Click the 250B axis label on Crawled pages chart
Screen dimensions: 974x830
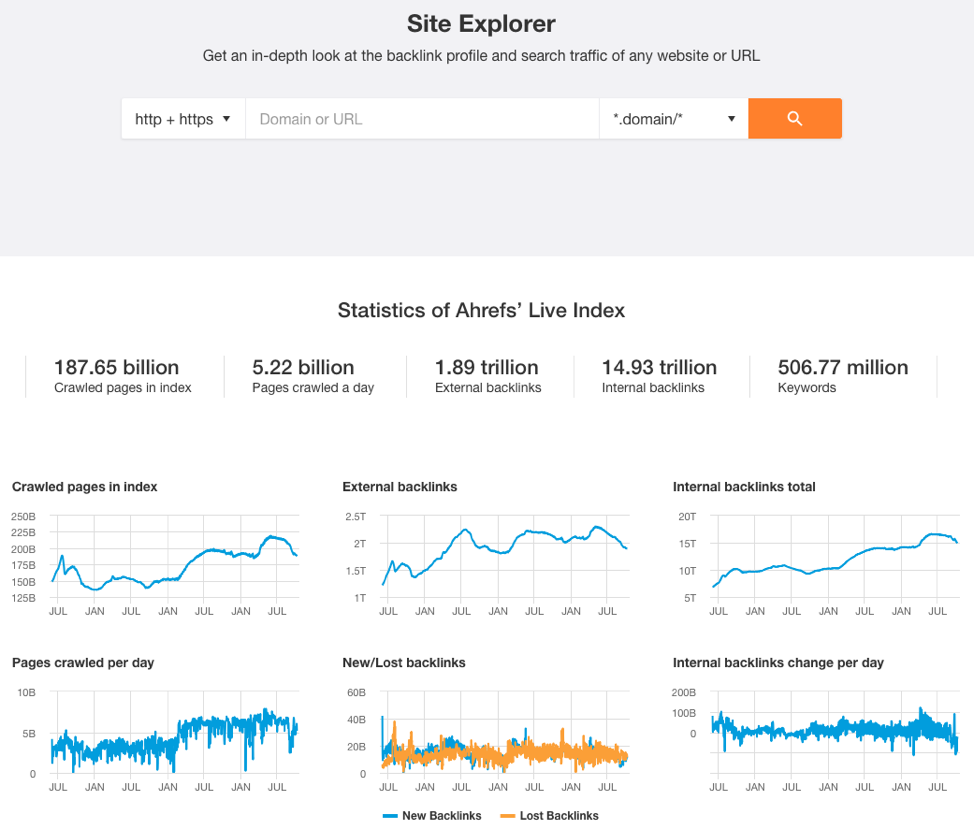pos(24,516)
